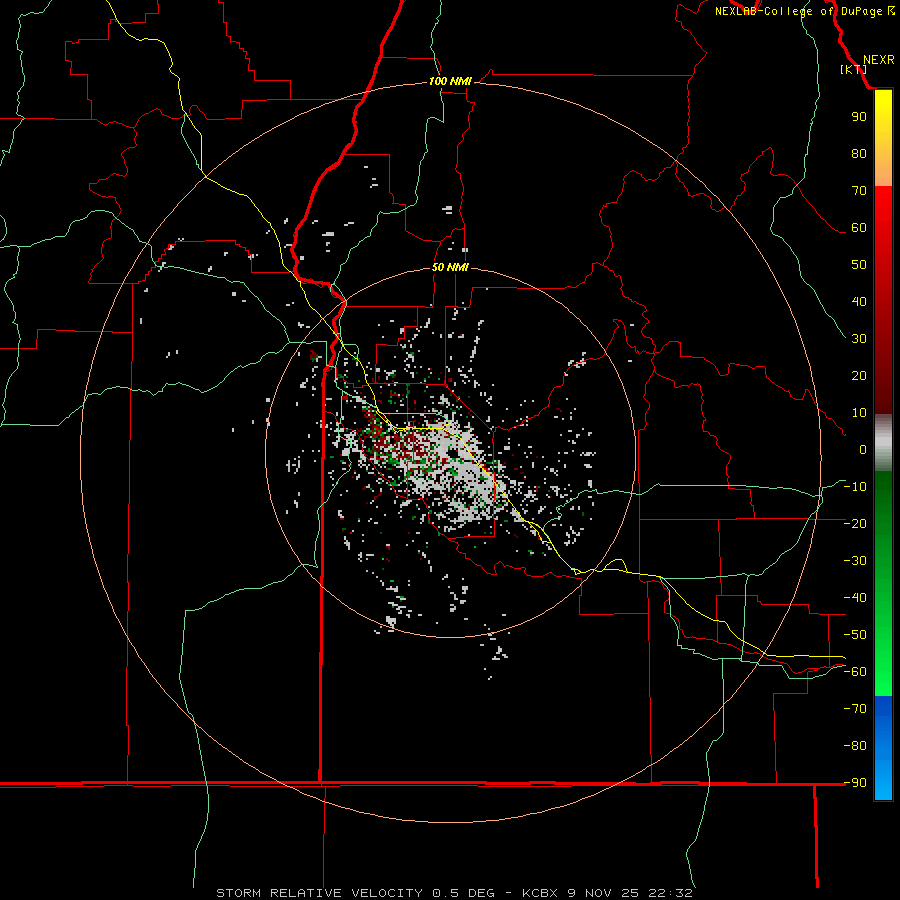
Task: Click the NEXR label above the color scale
Action: point(878,60)
